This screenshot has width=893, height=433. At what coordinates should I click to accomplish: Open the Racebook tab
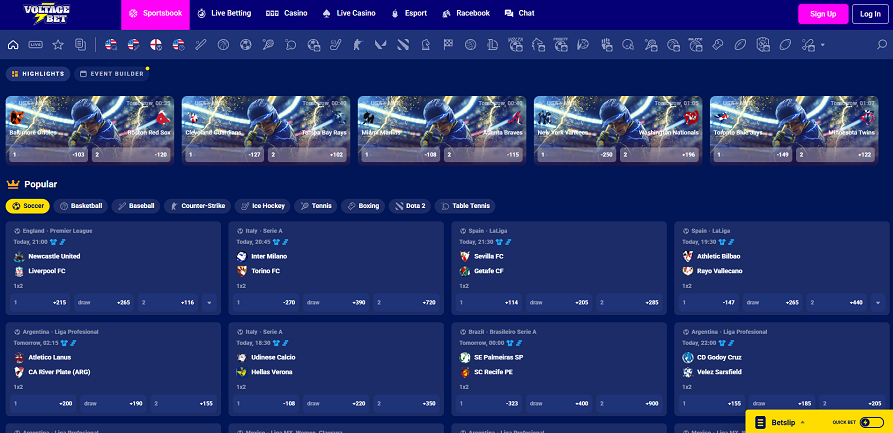tap(466, 13)
